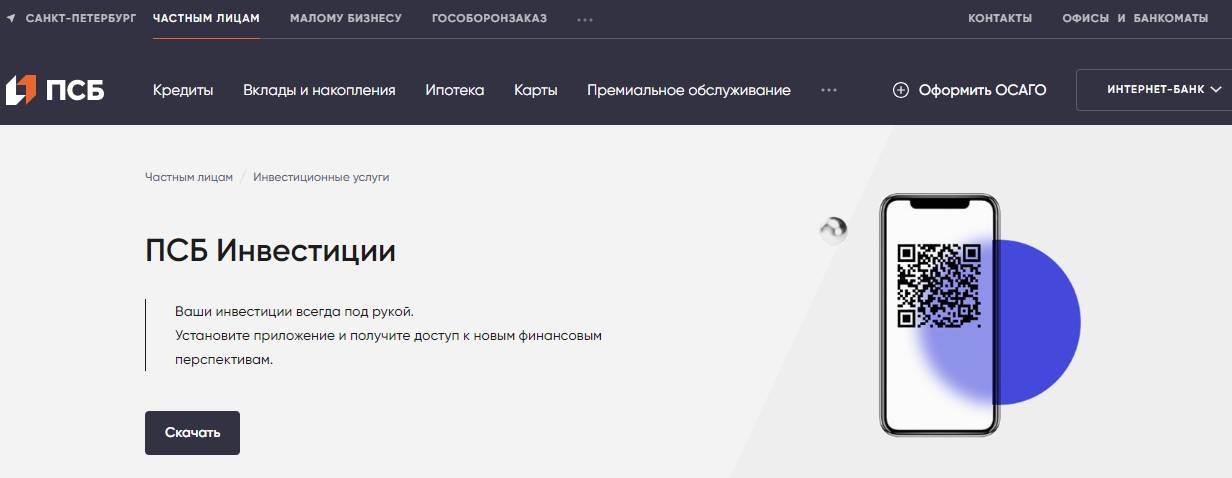1232x478 pixels.
Task: Click the plus circle icon by Оформить ОСАГО
Action: click(x=901, y=90)
